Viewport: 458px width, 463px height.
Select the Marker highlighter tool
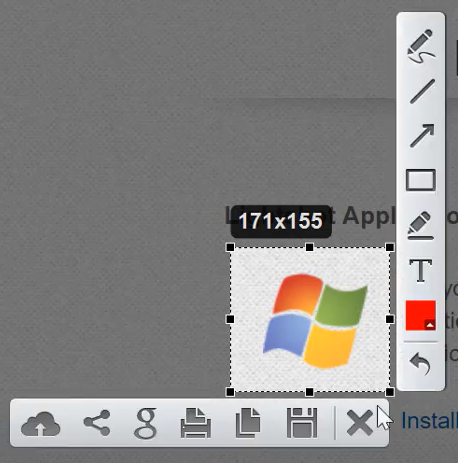(420, 225)
